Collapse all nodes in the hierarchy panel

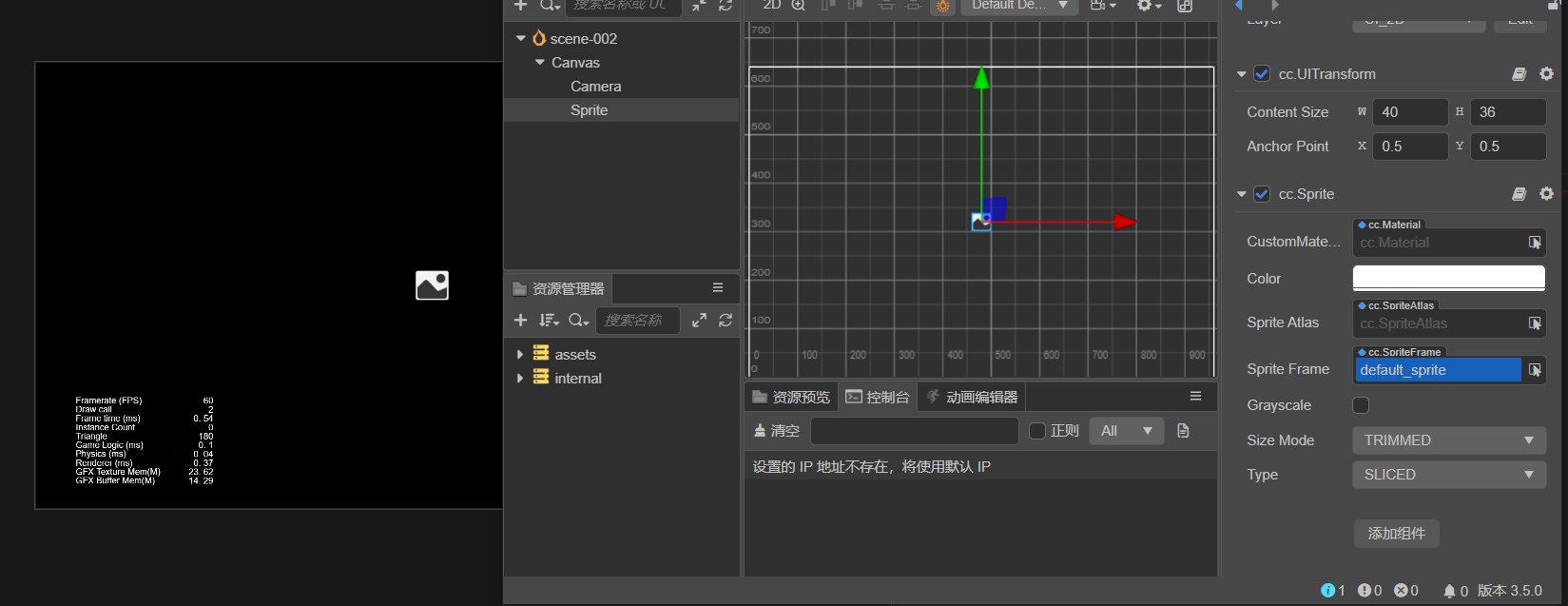coord(699,6)
